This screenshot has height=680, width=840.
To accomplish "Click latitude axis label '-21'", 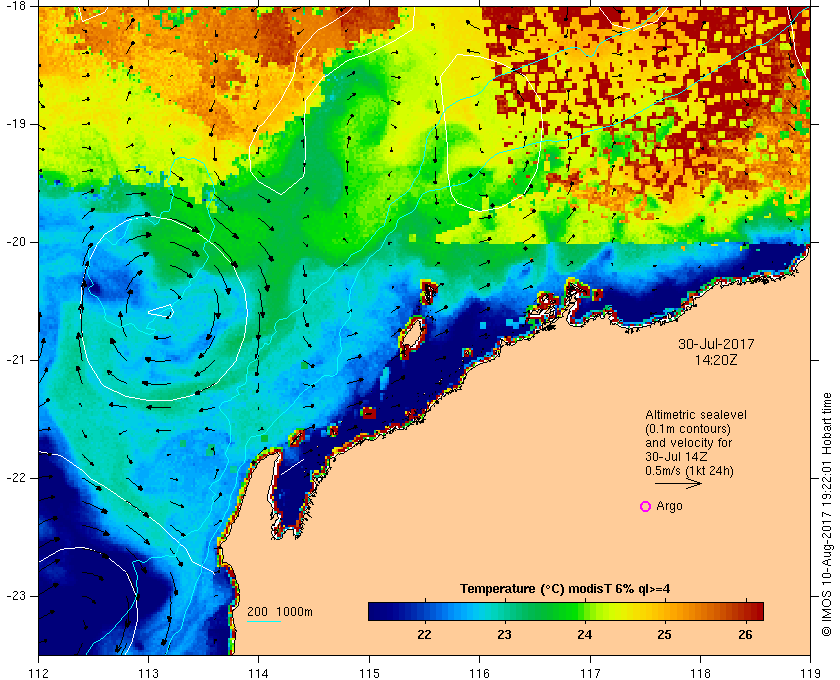I will click(15, 360).
